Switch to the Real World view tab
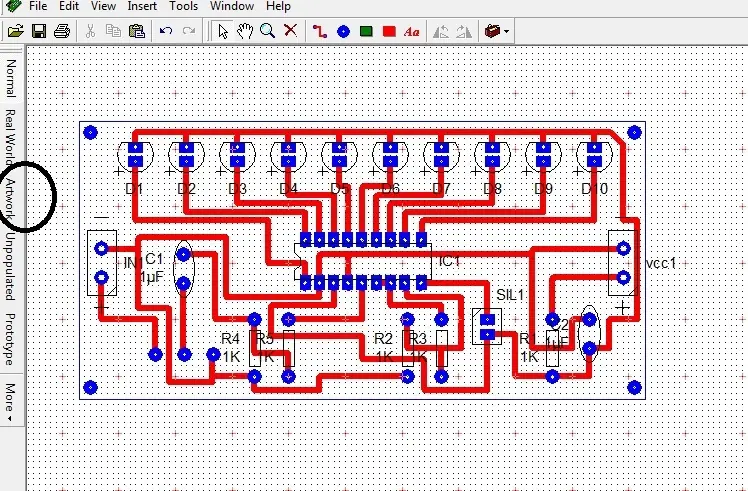The height and width of the screenshot is (491, 748). pyautogui.click(x=10, y=135)
